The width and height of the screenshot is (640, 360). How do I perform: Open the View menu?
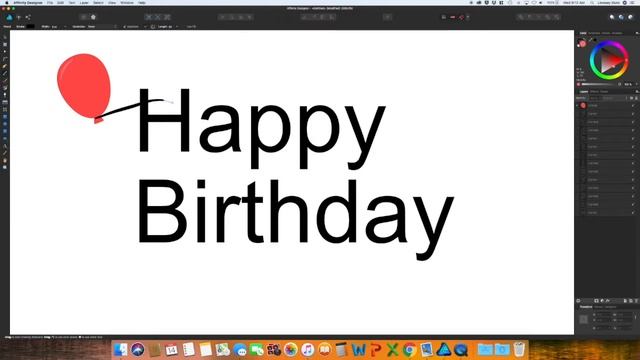112,2
